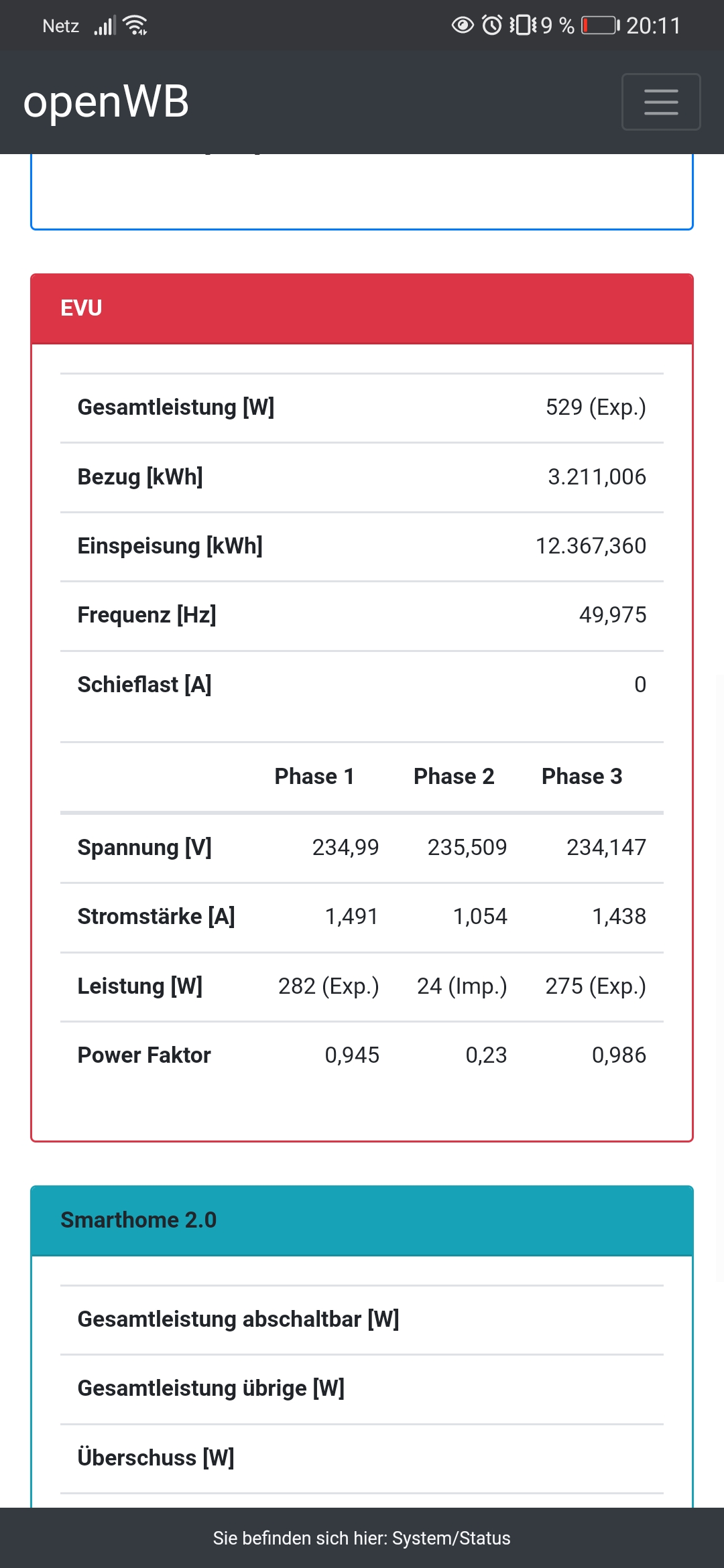The width and height of the screenshot is (724, 1568).
Task: Tap the alarm clock status icon
Action: [492, 25]
